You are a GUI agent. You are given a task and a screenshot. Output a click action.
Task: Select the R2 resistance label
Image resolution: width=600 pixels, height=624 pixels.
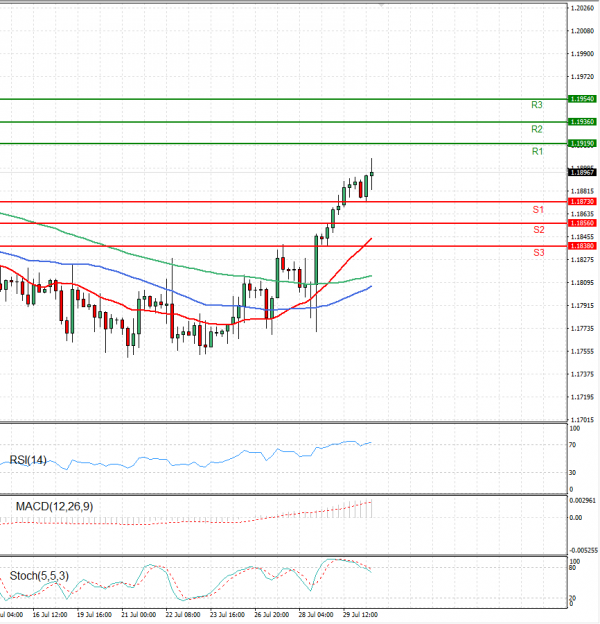click(537, 129)
